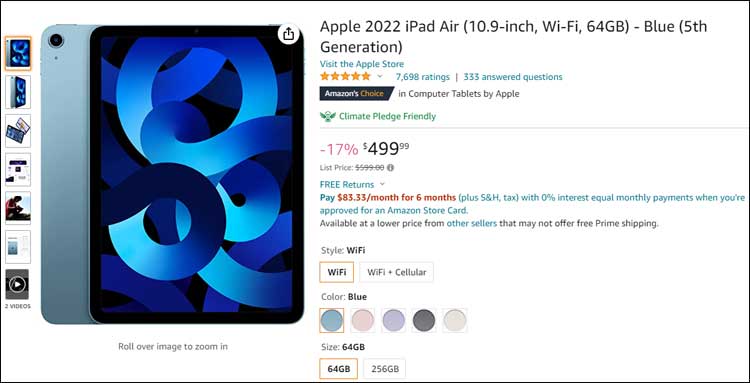The image size is (750, 383).
Task: Expand the star ratings dropdown chevron
Action: pos(380,77)
